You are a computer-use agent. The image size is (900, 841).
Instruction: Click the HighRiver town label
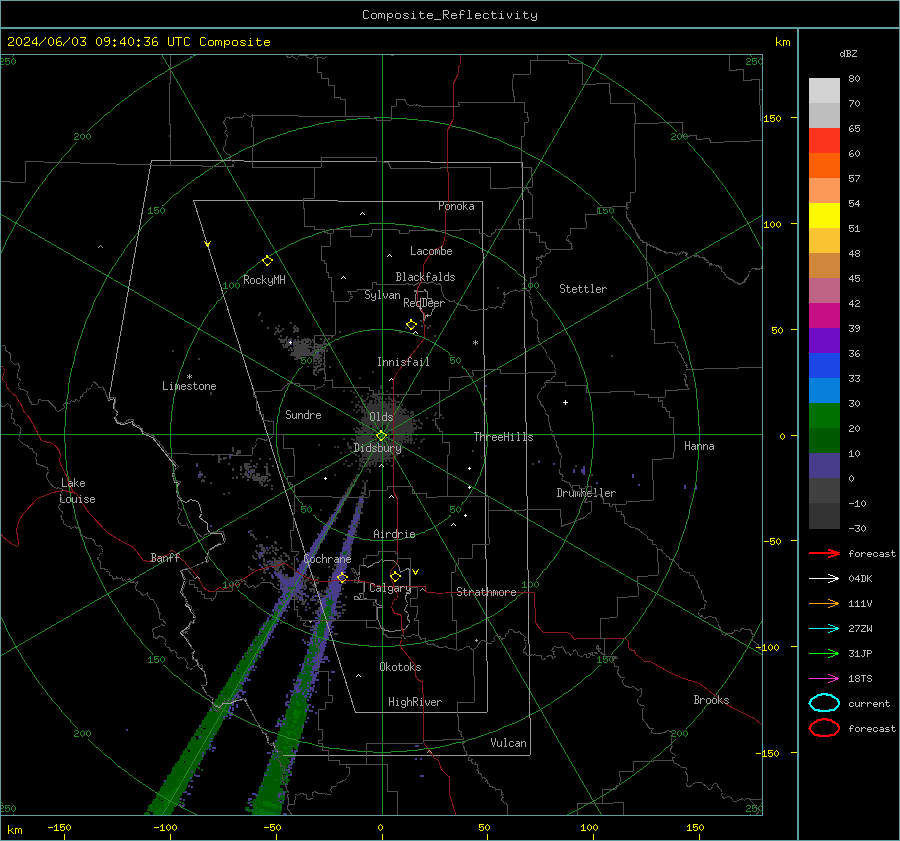415,702
